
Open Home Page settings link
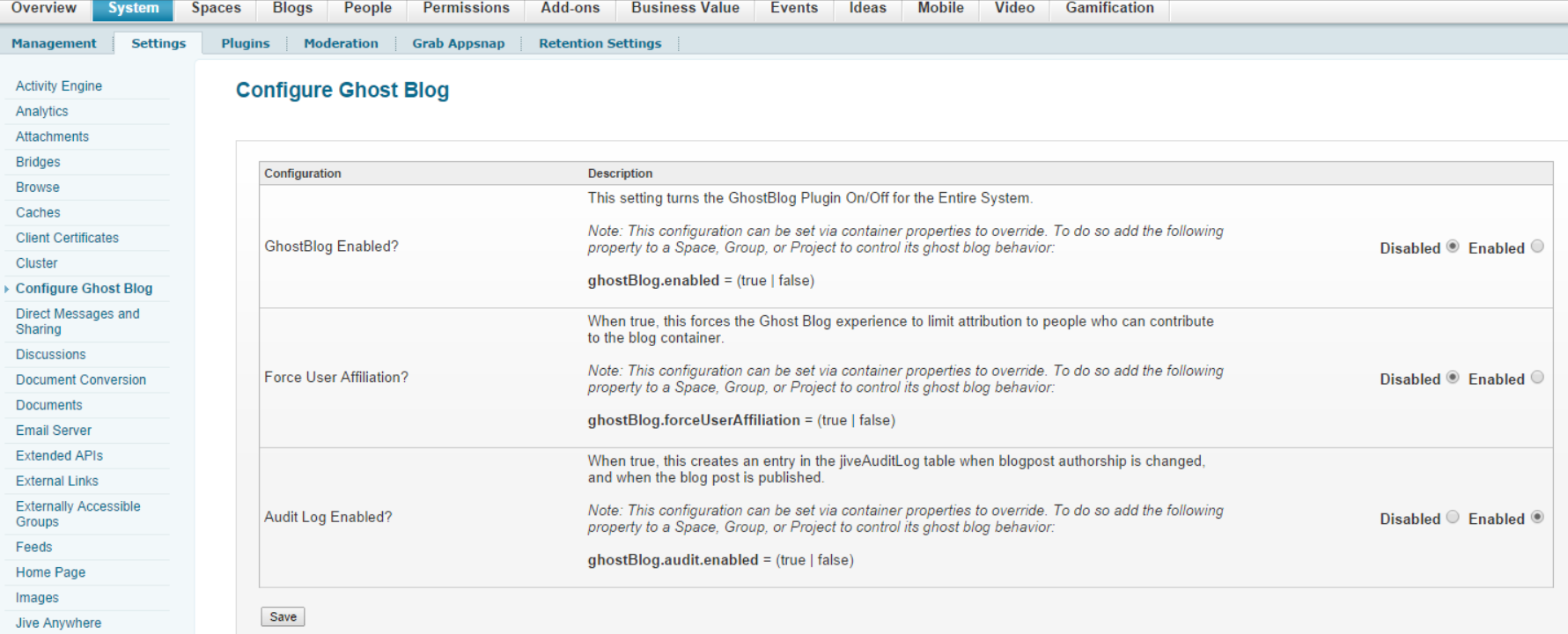click(x=51, y=572)
